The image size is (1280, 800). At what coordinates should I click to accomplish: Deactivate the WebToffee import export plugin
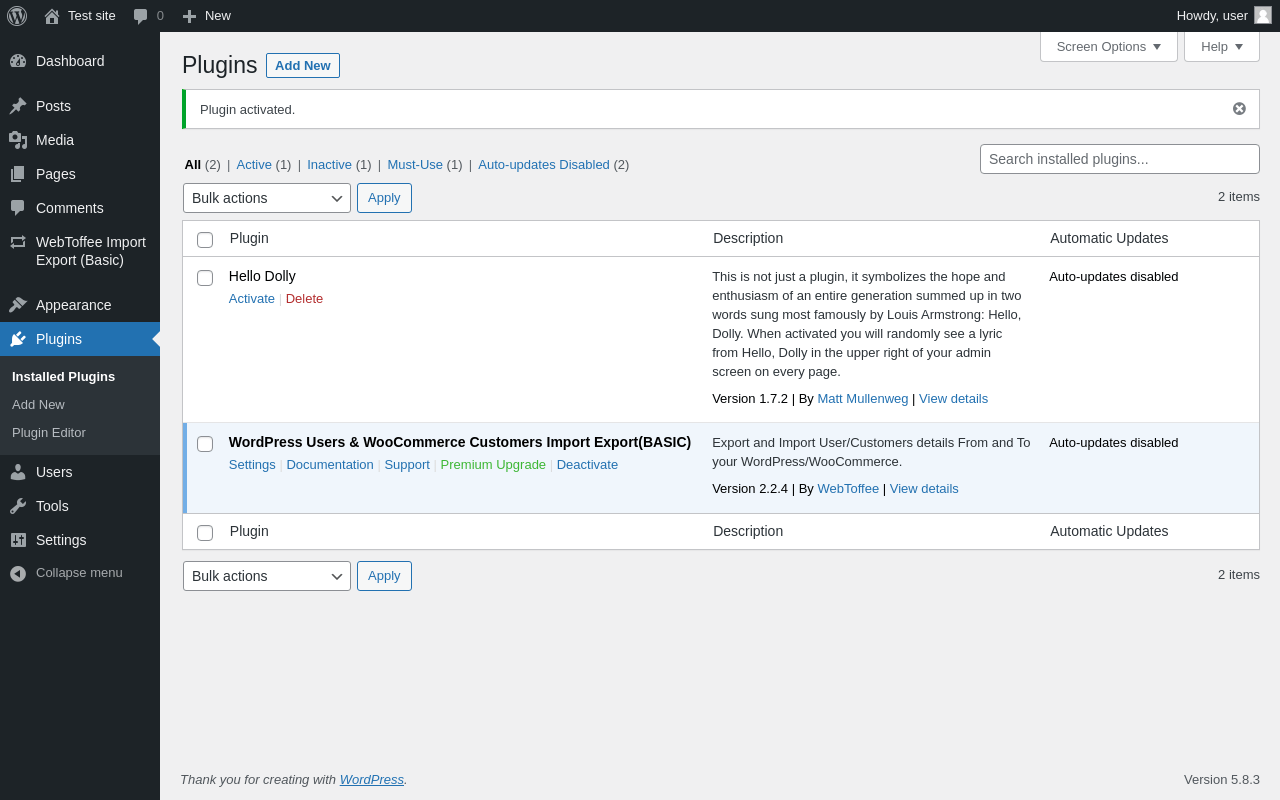[x=587, y=465]
